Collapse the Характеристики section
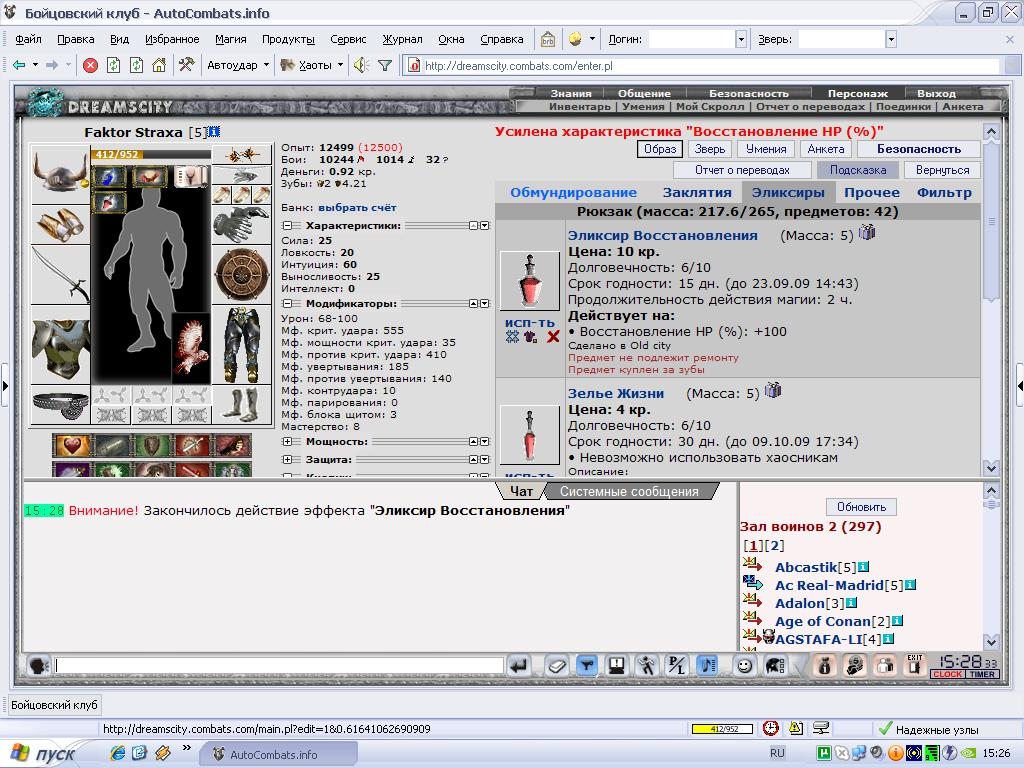 pyautogui.click(x=287, y=226)
